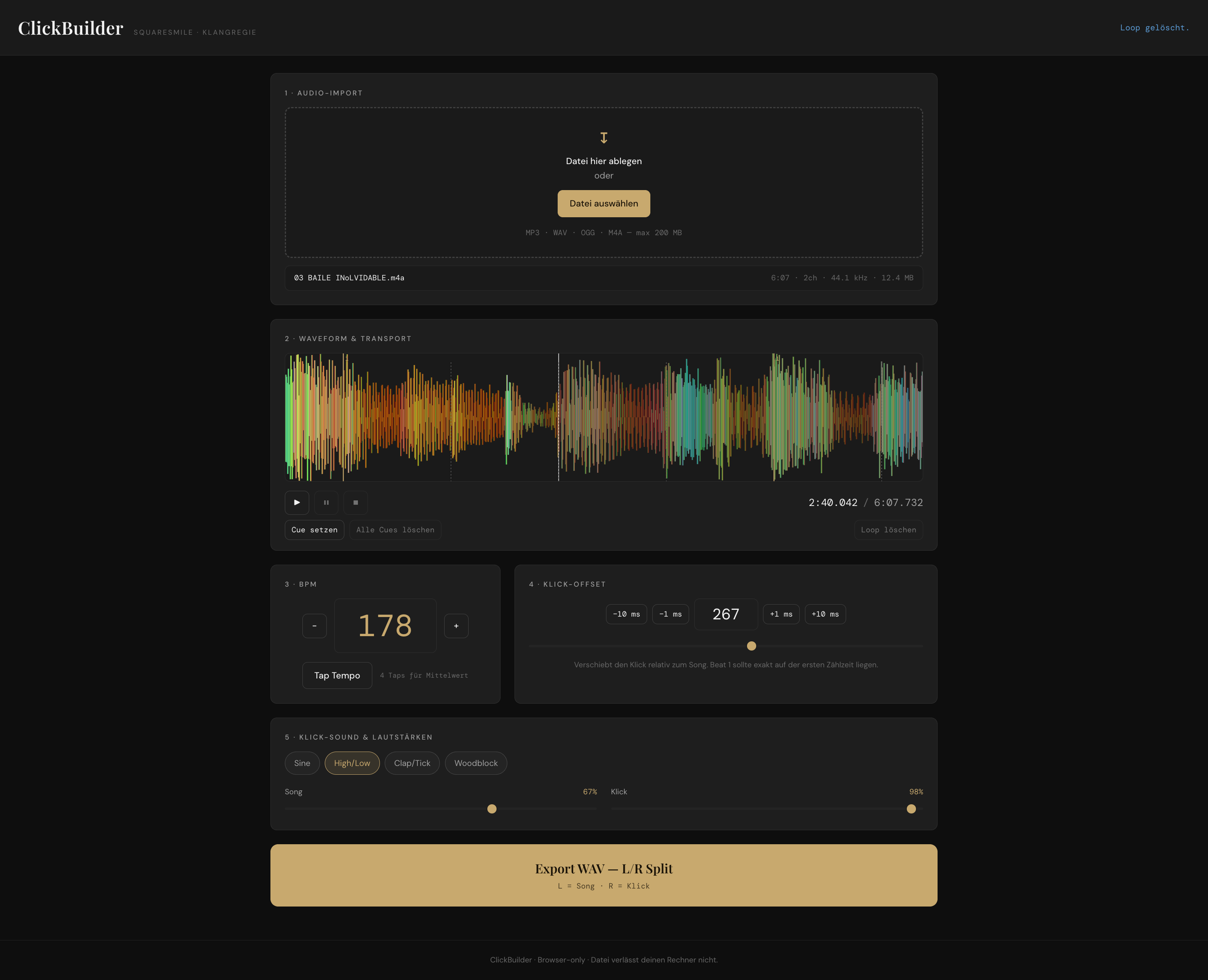Screen dimensions: 1208x980
Task: Click the 4 Taps für Mittelwert hint
Action: coord(424,675)
